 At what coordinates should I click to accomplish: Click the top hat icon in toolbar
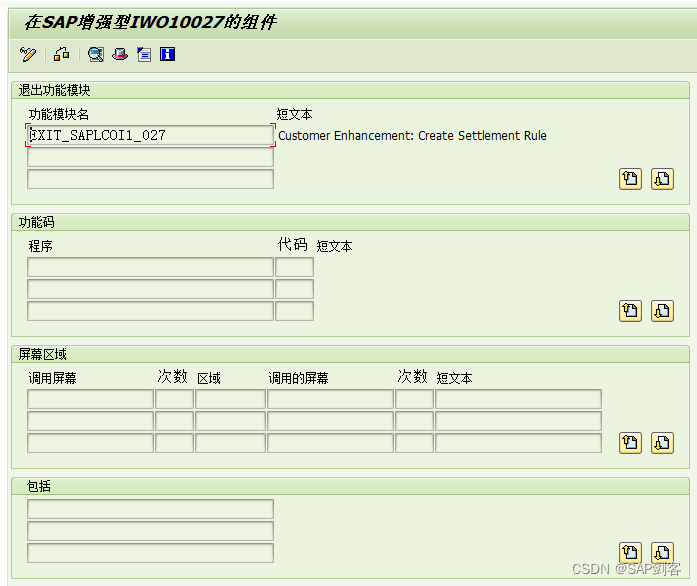coord(120,54)
